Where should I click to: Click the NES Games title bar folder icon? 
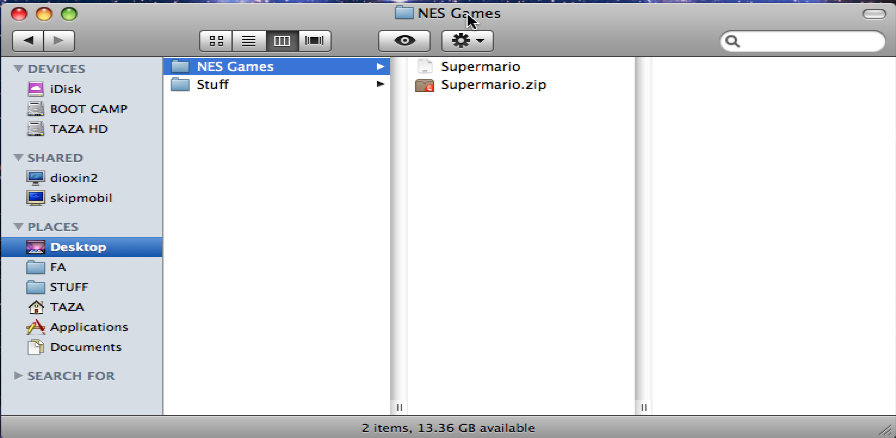[x=404, y=13]
